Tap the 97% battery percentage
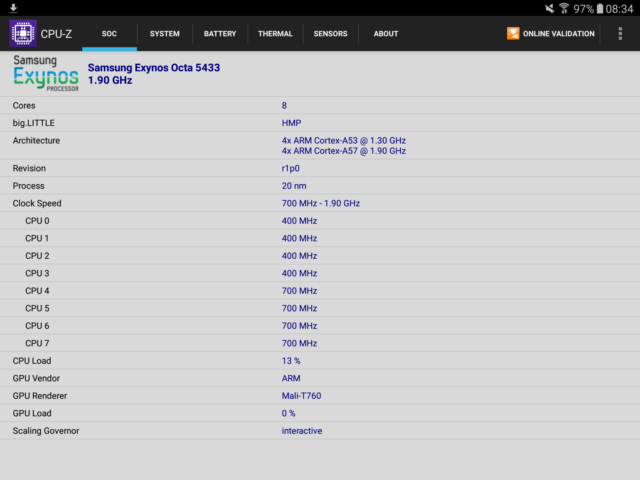The image size is (640, 480). [583, 9]
